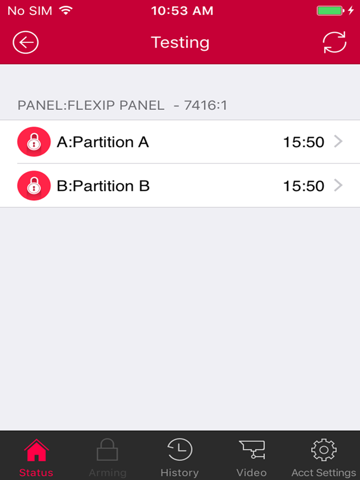The height and width of the screenshot is (480, 360).
Task: Open the Video camera icon
Action: click(x=252, y=450)
